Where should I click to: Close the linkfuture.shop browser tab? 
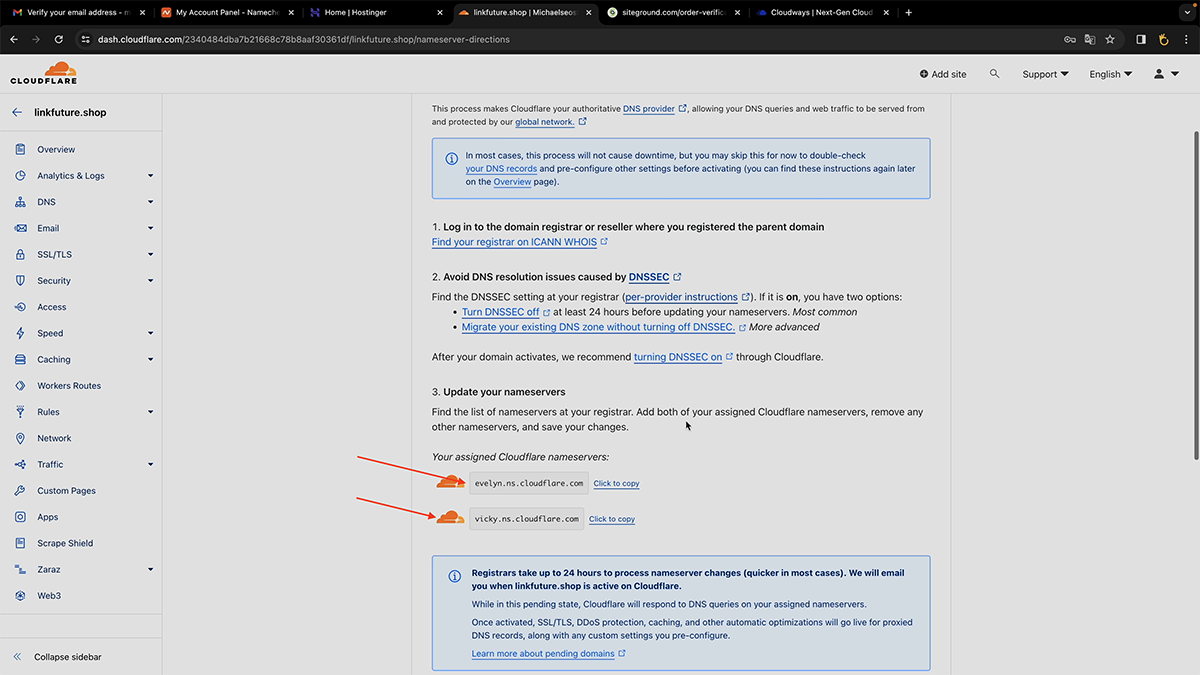[x=588, y=13]
